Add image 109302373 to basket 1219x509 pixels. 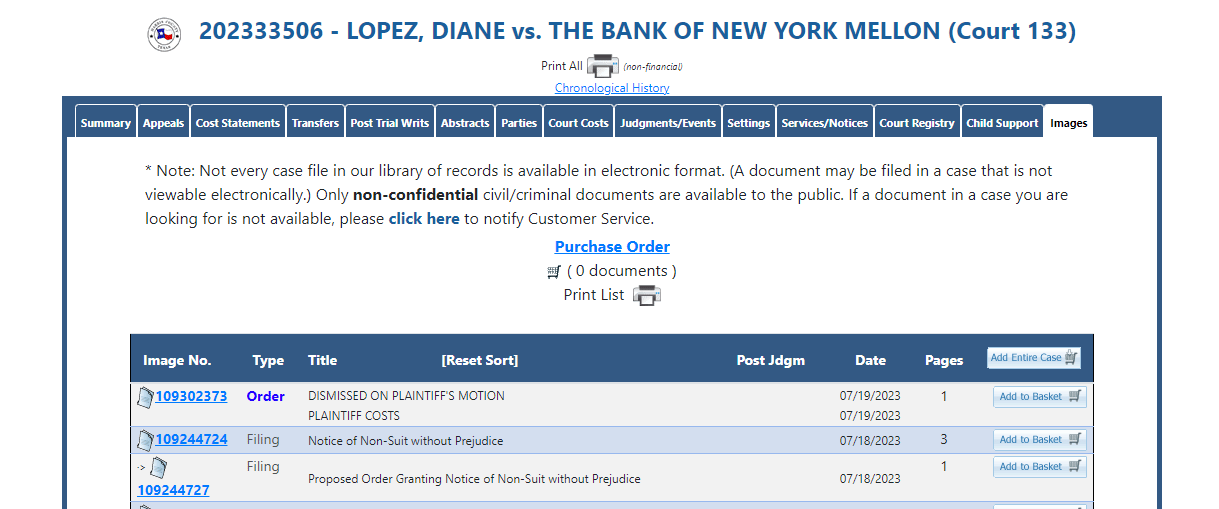[1039, 397]
